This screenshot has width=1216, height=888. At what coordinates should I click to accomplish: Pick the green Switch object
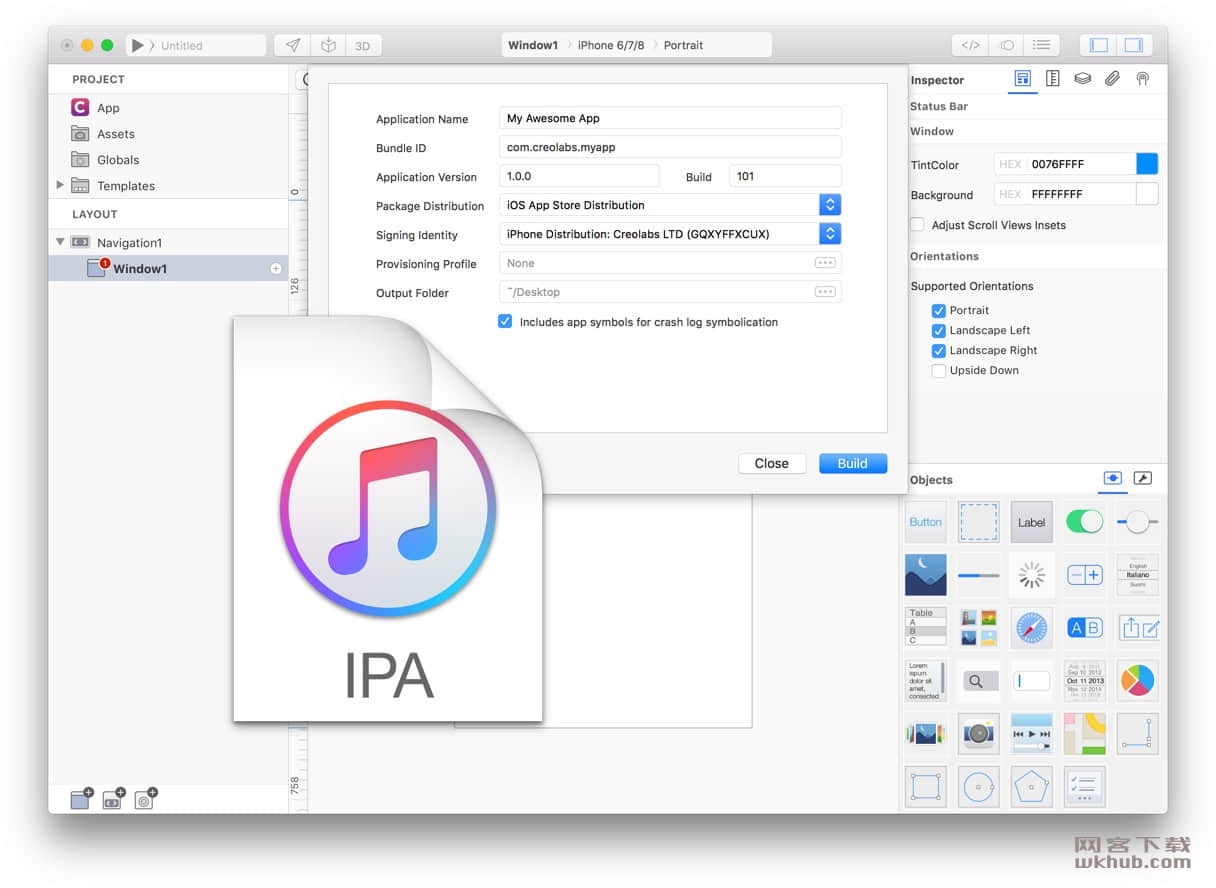coord(1085,522)
